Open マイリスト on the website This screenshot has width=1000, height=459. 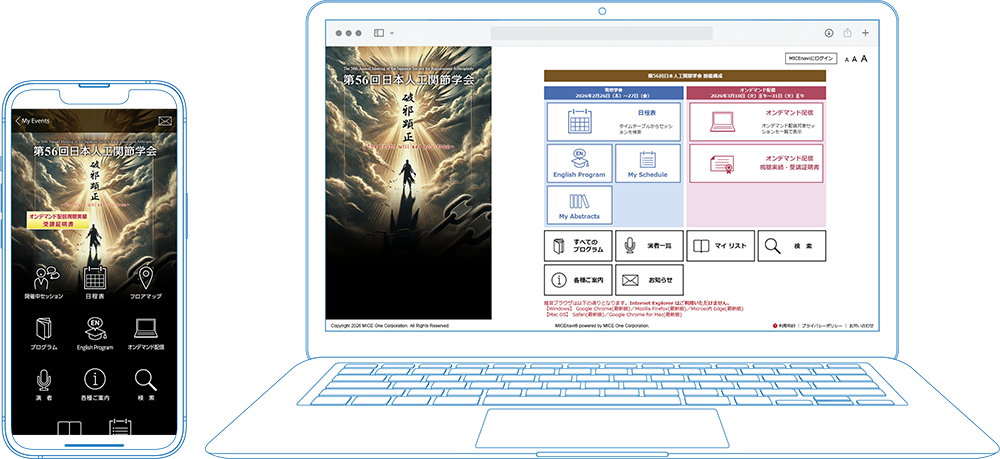719,245
